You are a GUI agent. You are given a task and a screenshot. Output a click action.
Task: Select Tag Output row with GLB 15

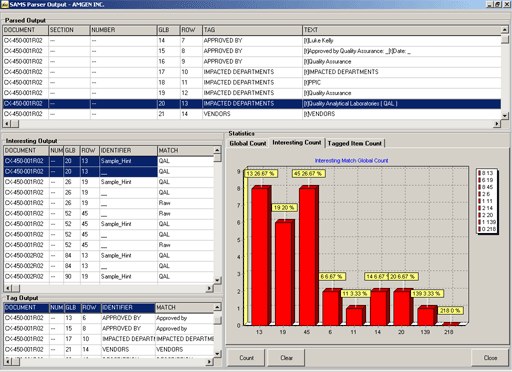(109, 329)
